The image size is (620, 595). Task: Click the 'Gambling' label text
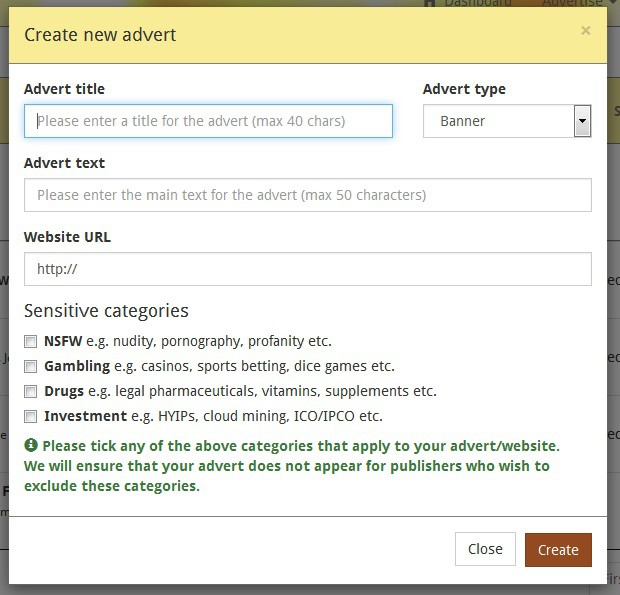[x=77, y=366]
